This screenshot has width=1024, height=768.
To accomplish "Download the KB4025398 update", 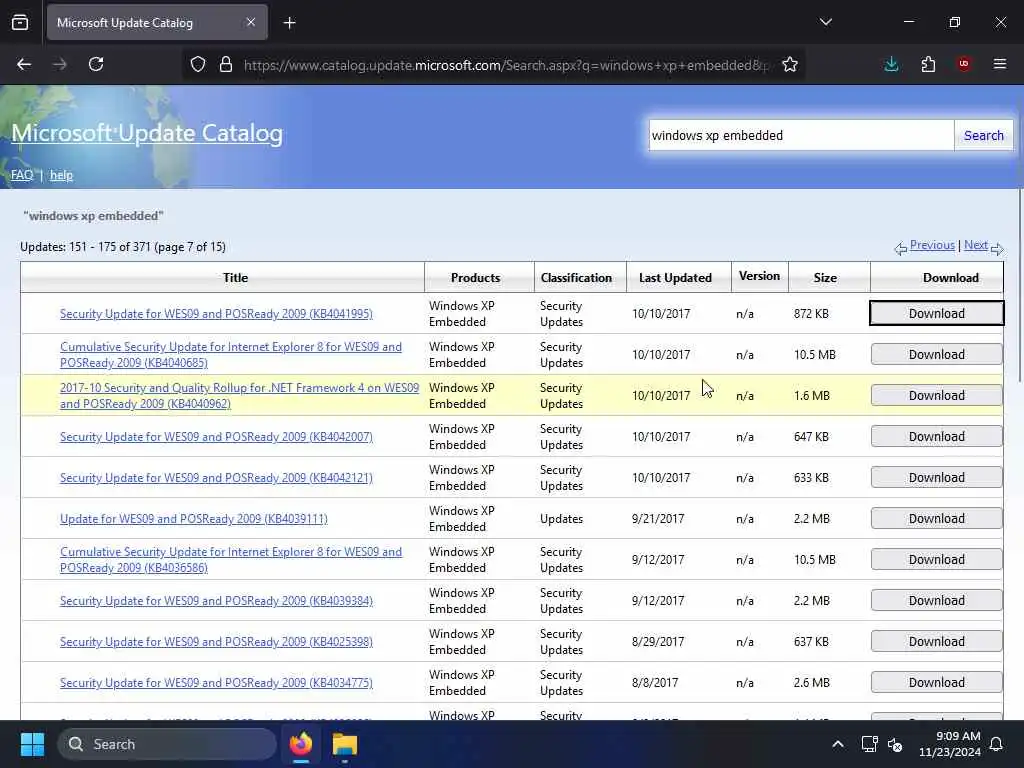I will point(936,641).
